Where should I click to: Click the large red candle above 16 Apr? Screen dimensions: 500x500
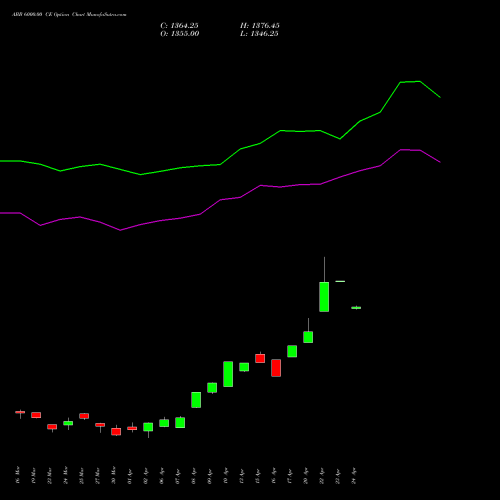click(x=276, y=368)
